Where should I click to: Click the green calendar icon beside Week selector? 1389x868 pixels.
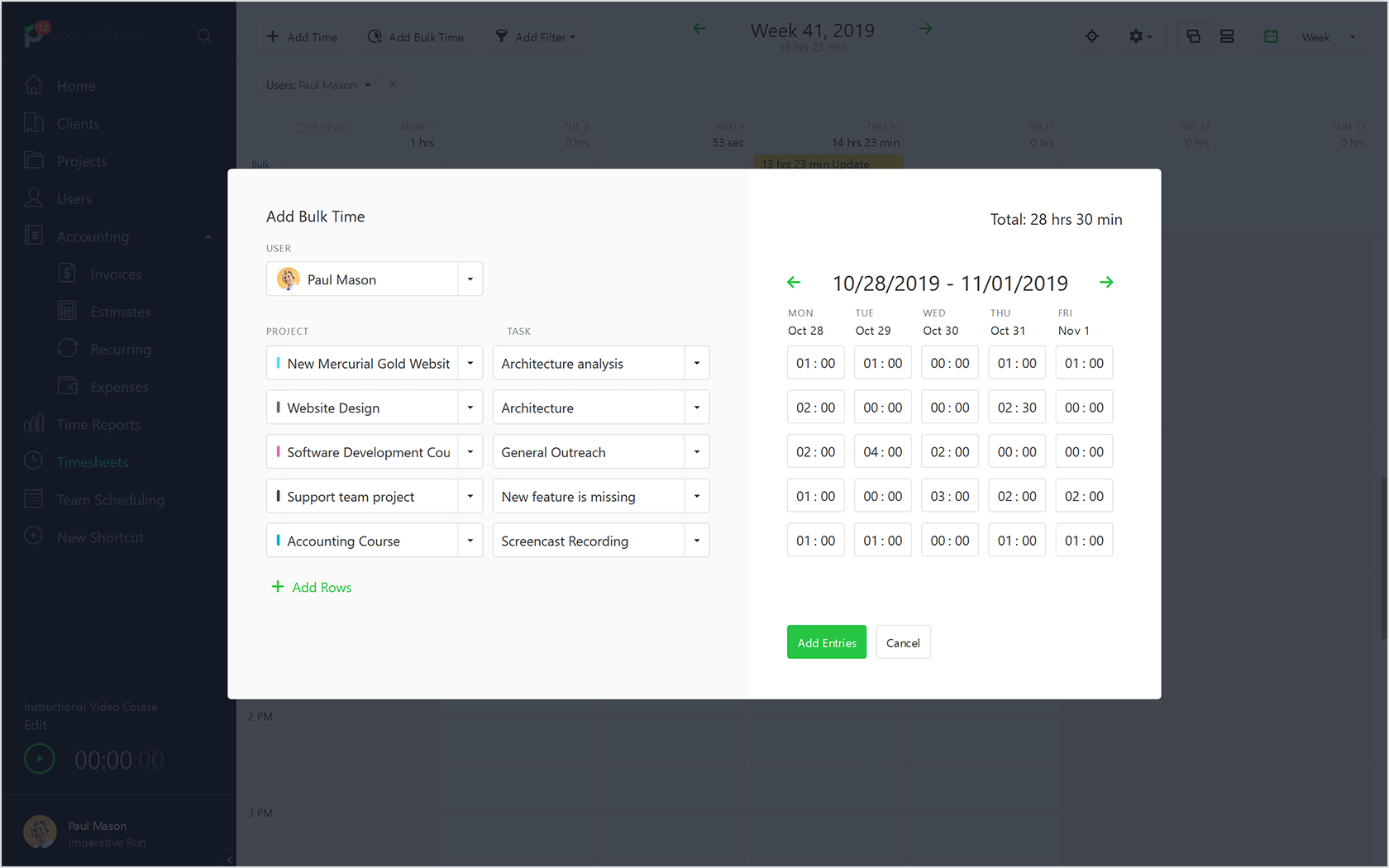point(1271,36)
